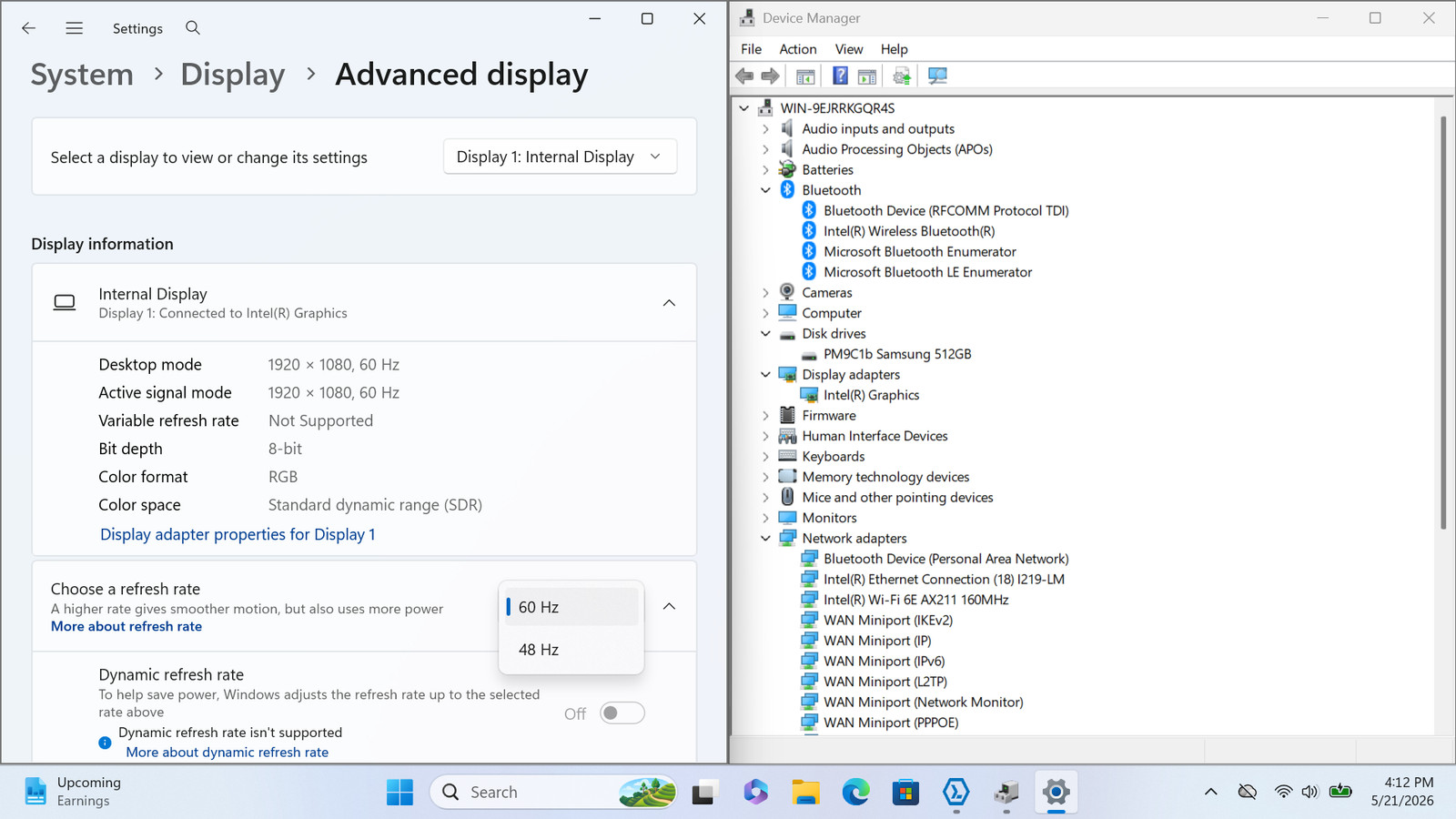
Task: Collapse the Bluetooth tree node
Action: [x=765, y=190]
